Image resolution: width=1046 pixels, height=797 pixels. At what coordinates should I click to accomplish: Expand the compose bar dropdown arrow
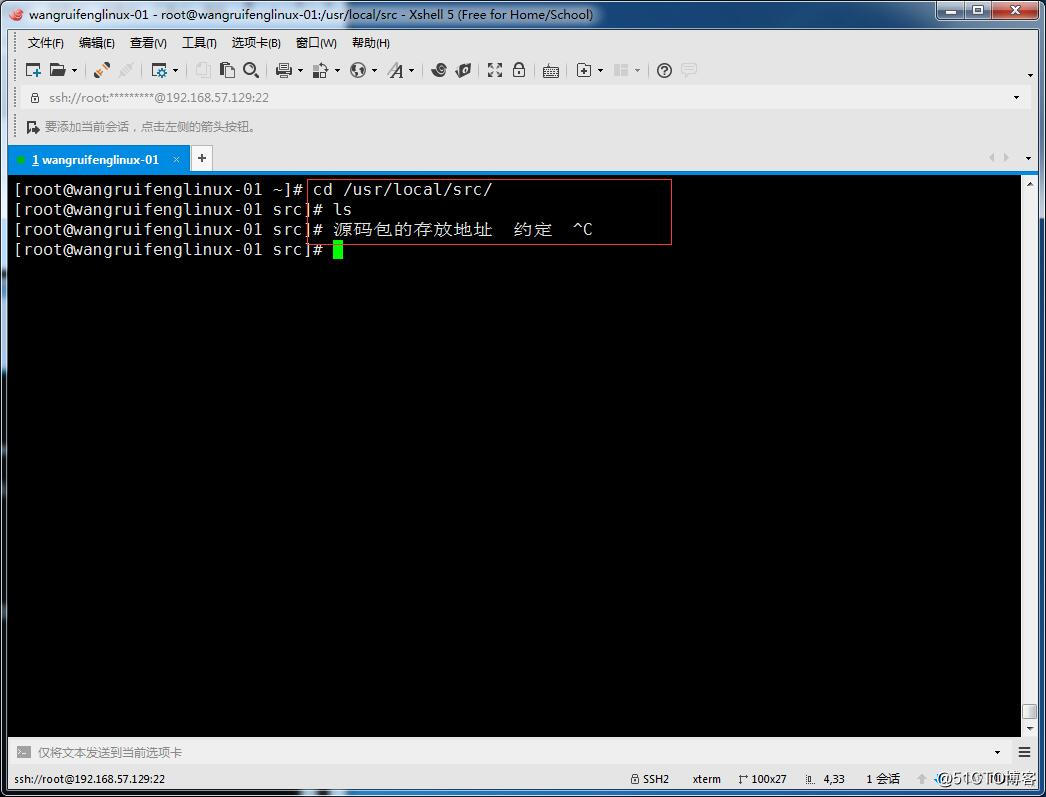point(997,752)
